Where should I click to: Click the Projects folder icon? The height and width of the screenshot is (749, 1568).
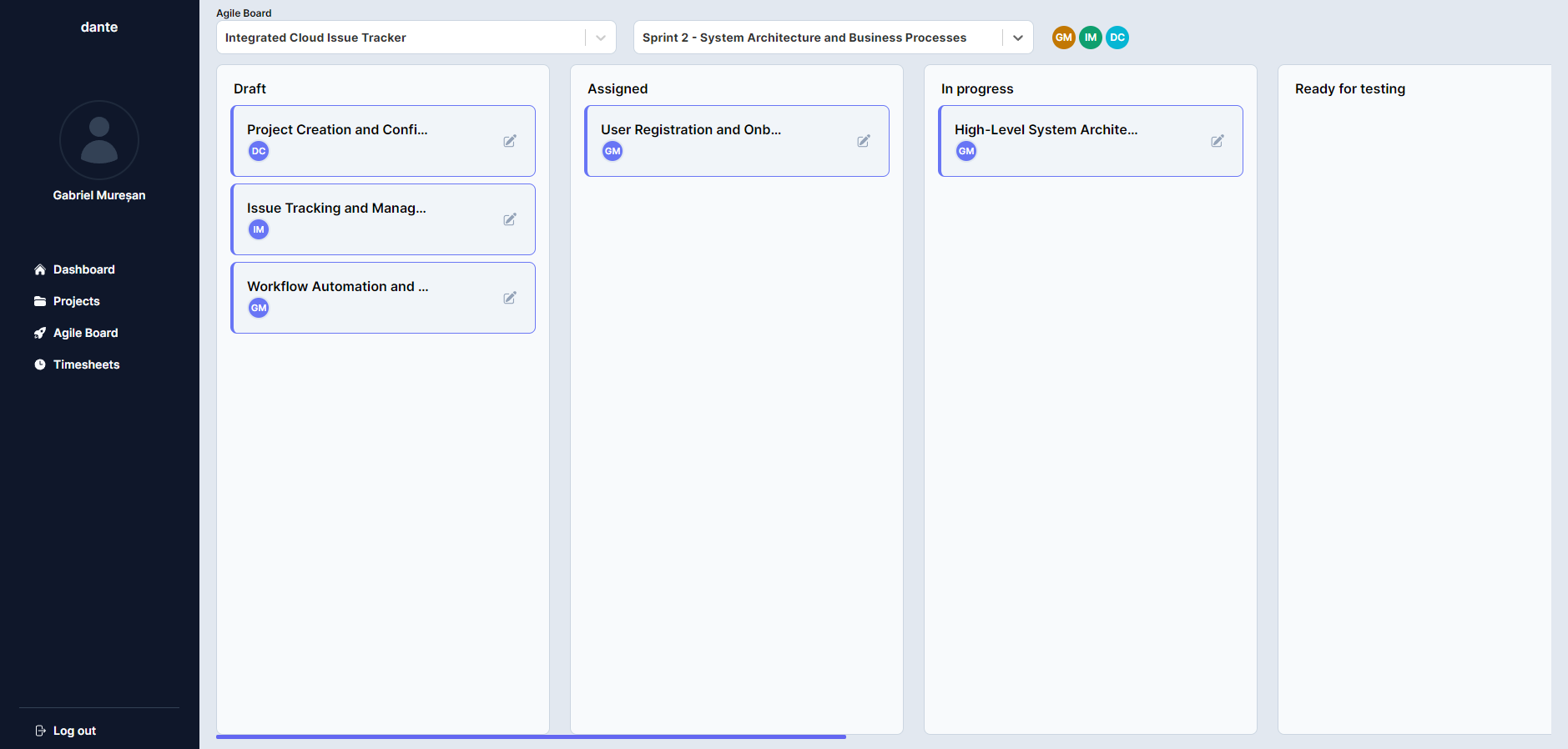tap(40, 301)
